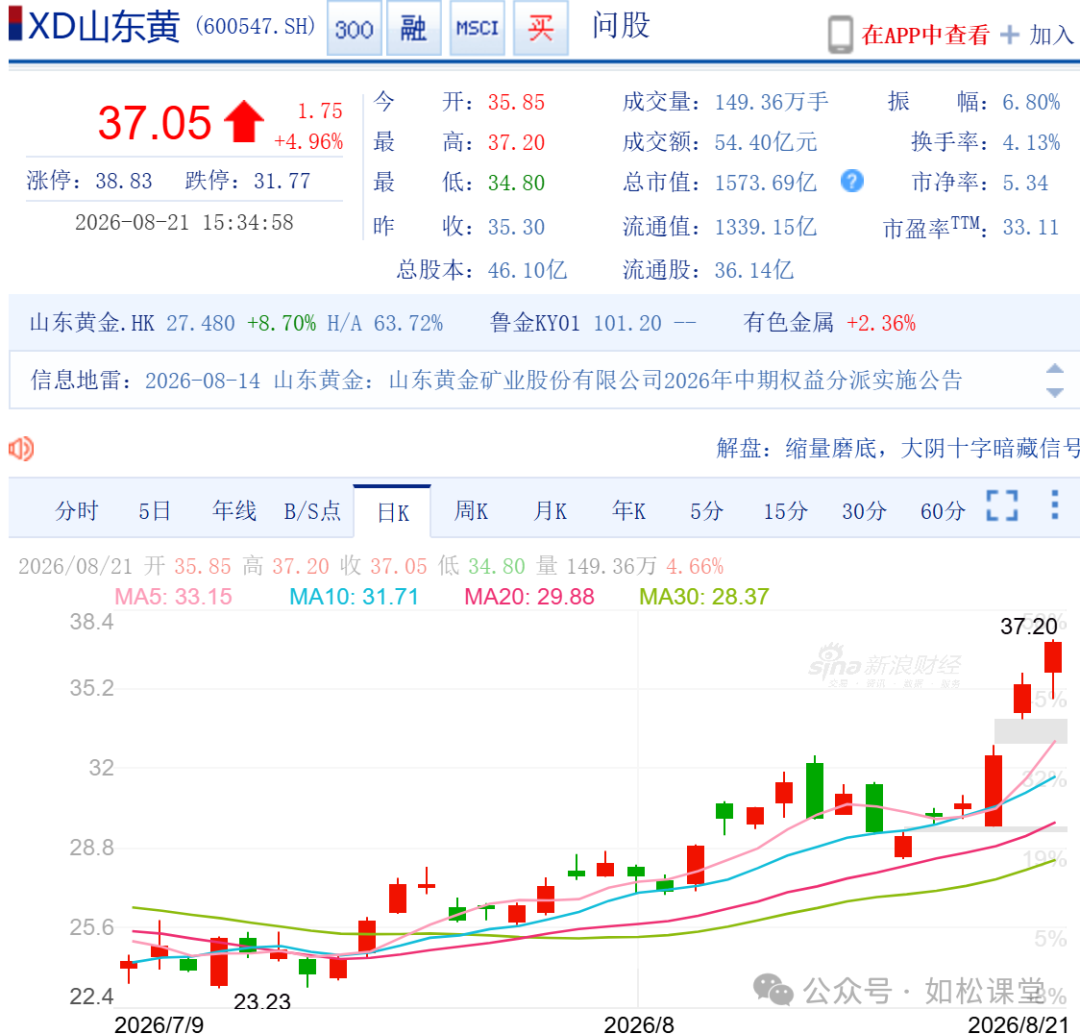Switch to the 分时 tab
The width and height of the screenshot is (1080, 1034).
pos(76,511)
